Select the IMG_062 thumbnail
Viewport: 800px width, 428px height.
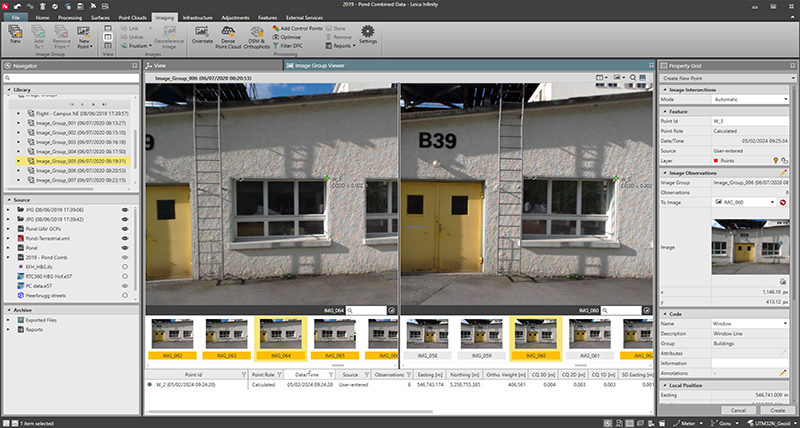point(171,335)
